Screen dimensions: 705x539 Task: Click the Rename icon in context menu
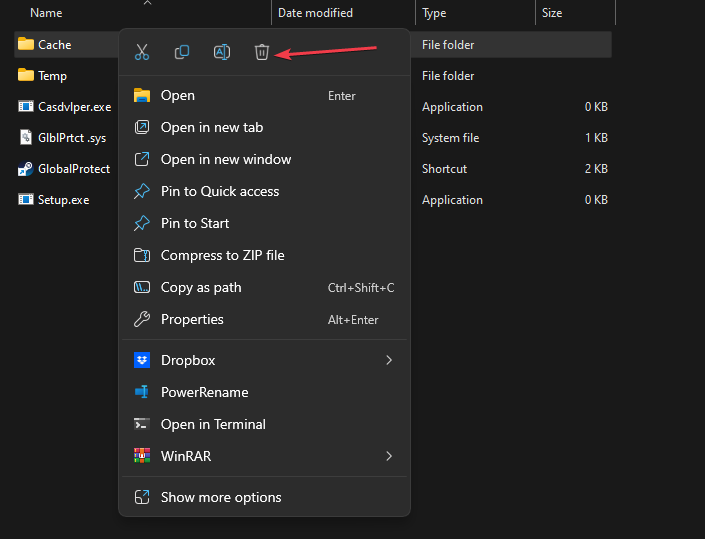point(222,52)
